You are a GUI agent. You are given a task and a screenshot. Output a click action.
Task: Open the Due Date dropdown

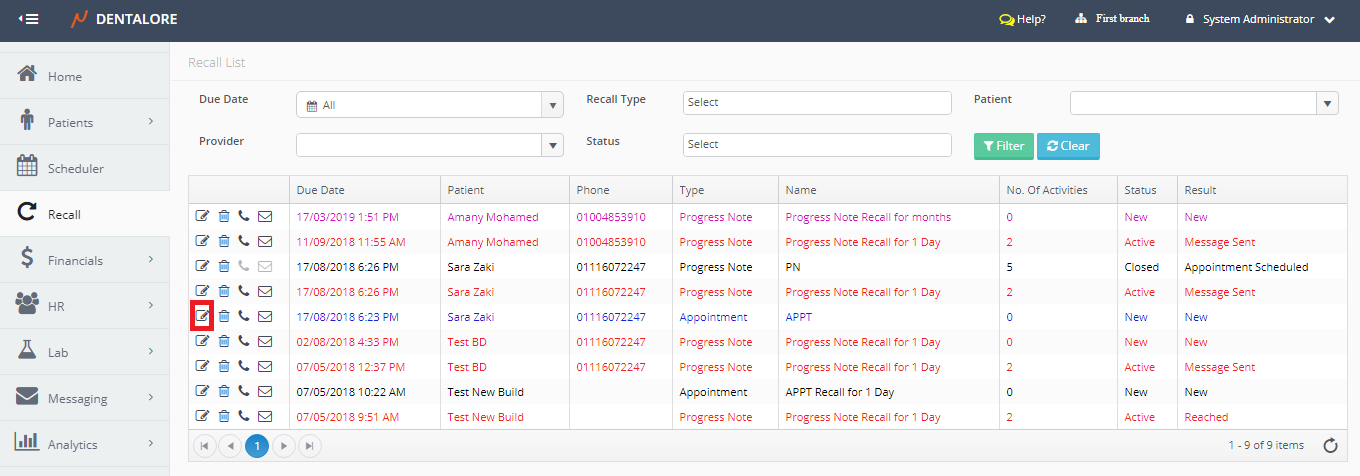click(x=552, y=104)
